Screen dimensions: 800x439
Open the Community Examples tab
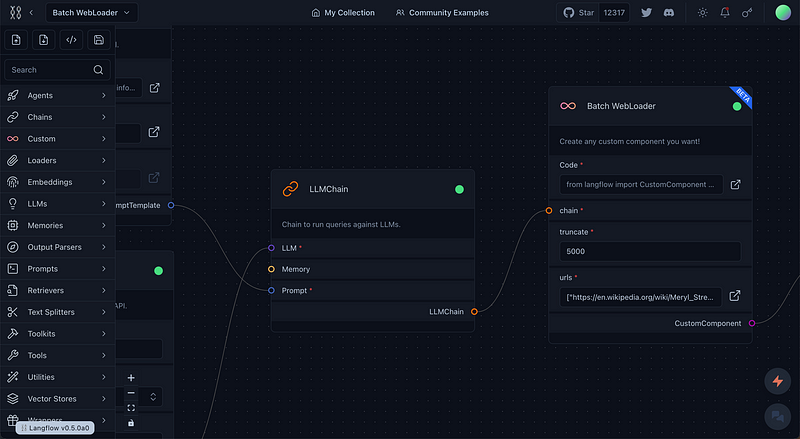click(x=442, y=13)
